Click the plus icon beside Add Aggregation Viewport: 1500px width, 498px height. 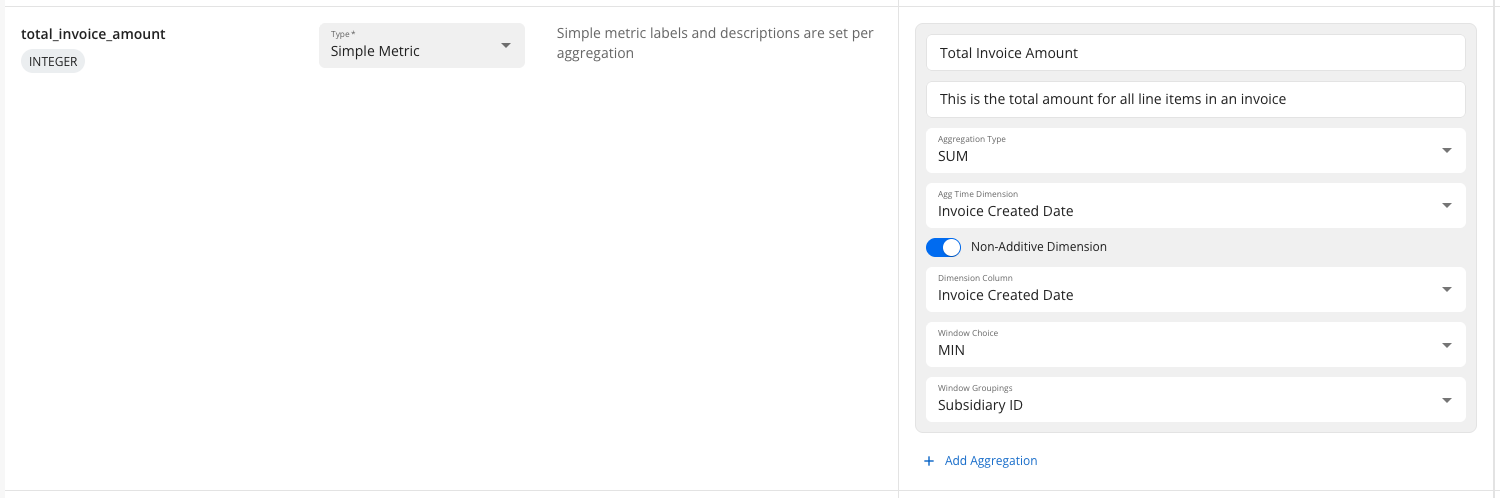tap(928, 461)
